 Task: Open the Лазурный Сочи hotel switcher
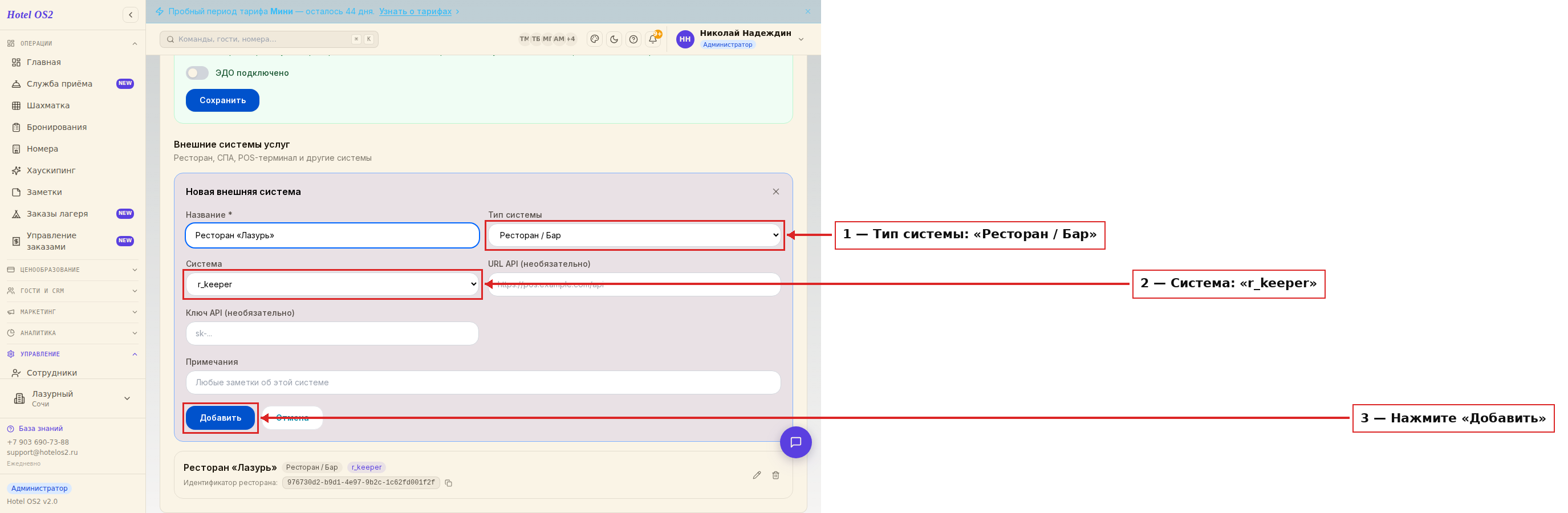point(72,398)
